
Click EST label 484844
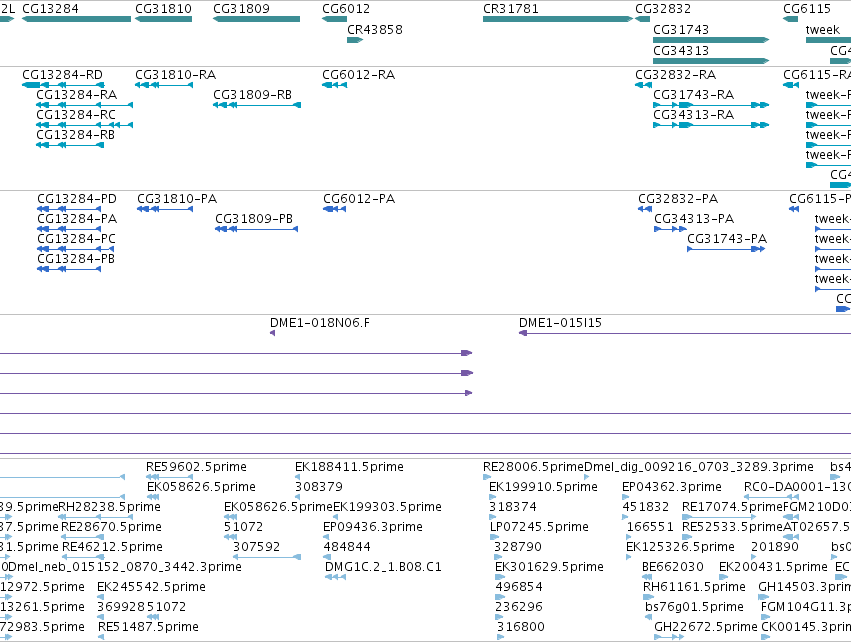pyautogui.click(x=347, y=547)
